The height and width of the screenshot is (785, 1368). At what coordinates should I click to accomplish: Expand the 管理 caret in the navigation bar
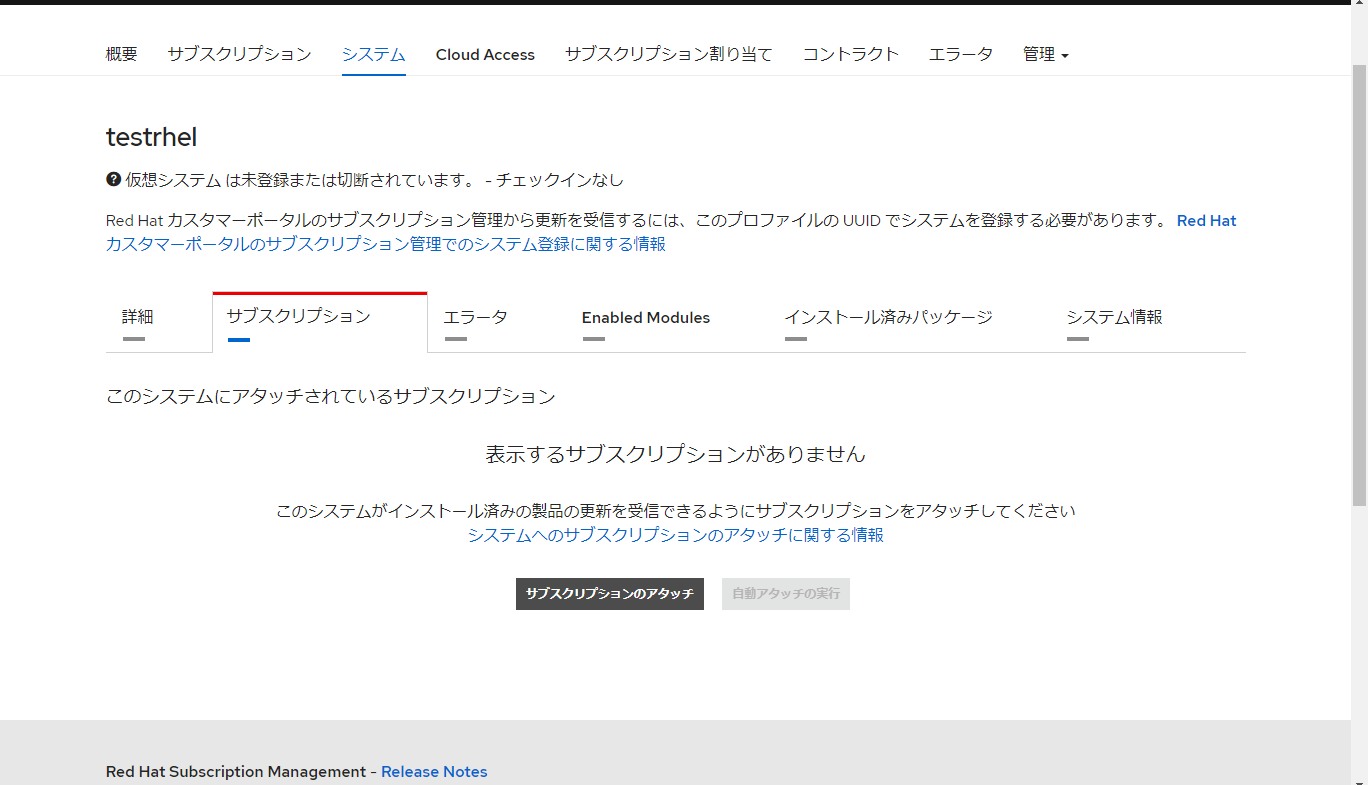coord(1067,57)
